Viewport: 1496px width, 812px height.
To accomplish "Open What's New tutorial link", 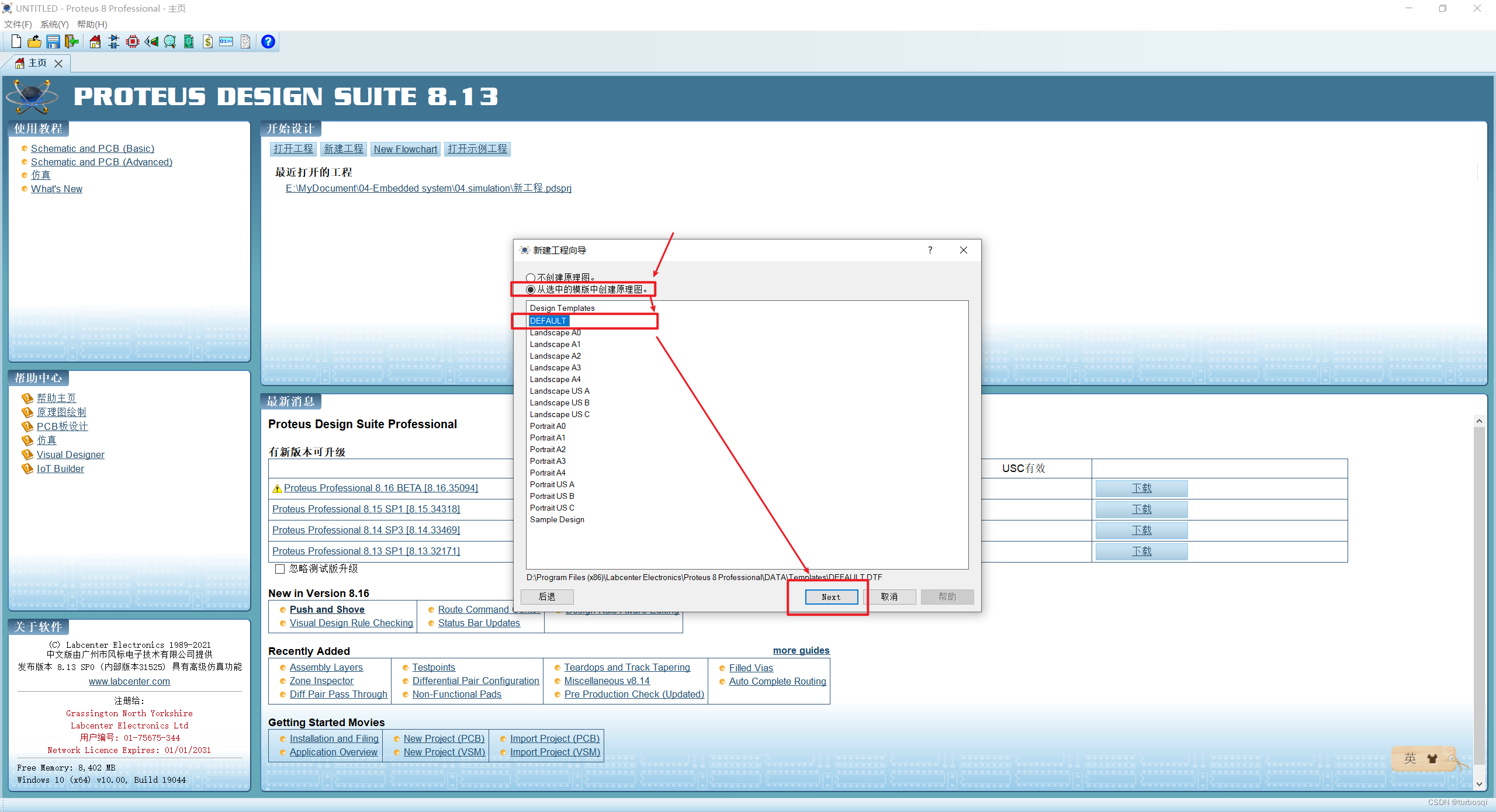I will [57, 189].
